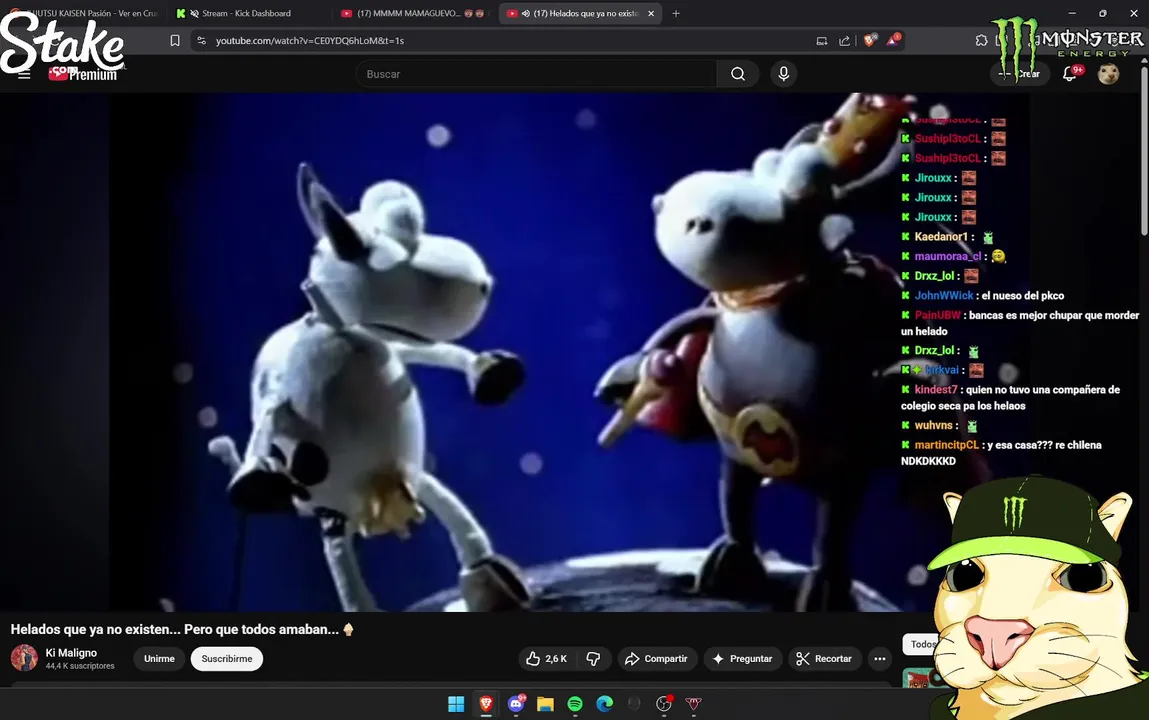Open the Windows Start button
This screenshot has height=720, width=1149.
pyautogui.click(x=456, y=704)
